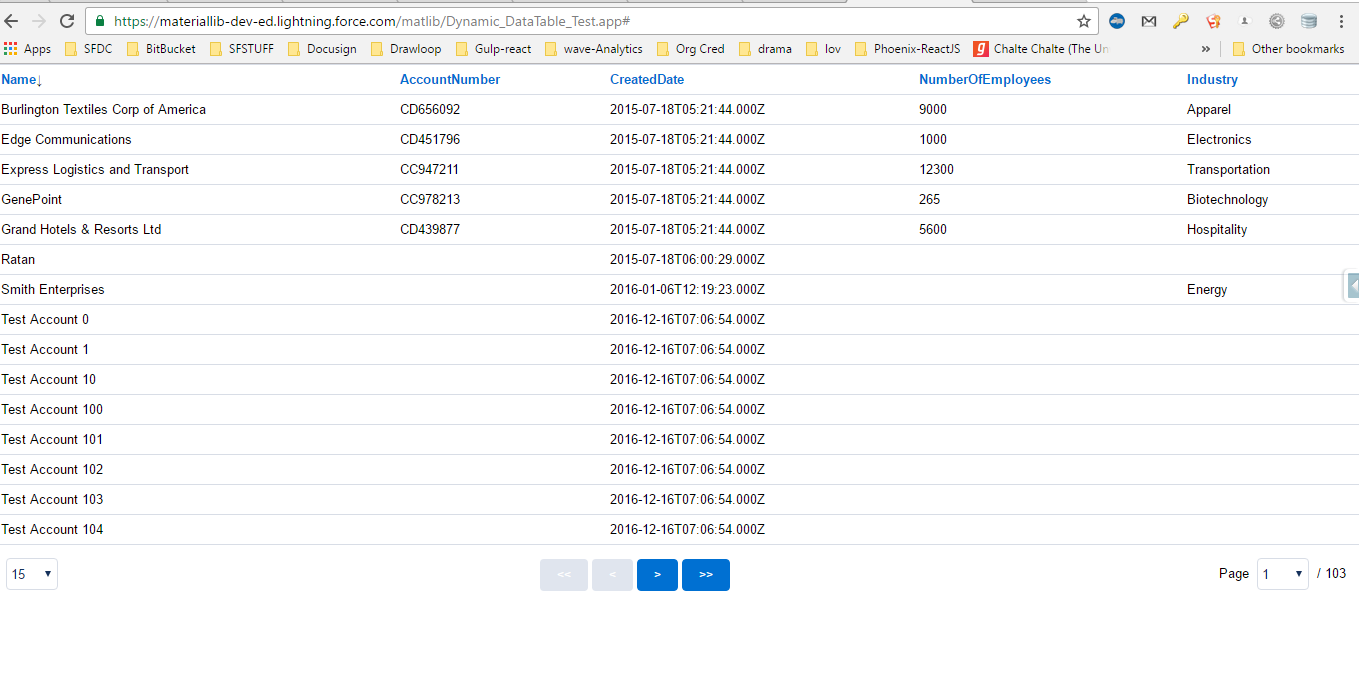
Task: Click the green secure lock icon
Action: point(99,21)
